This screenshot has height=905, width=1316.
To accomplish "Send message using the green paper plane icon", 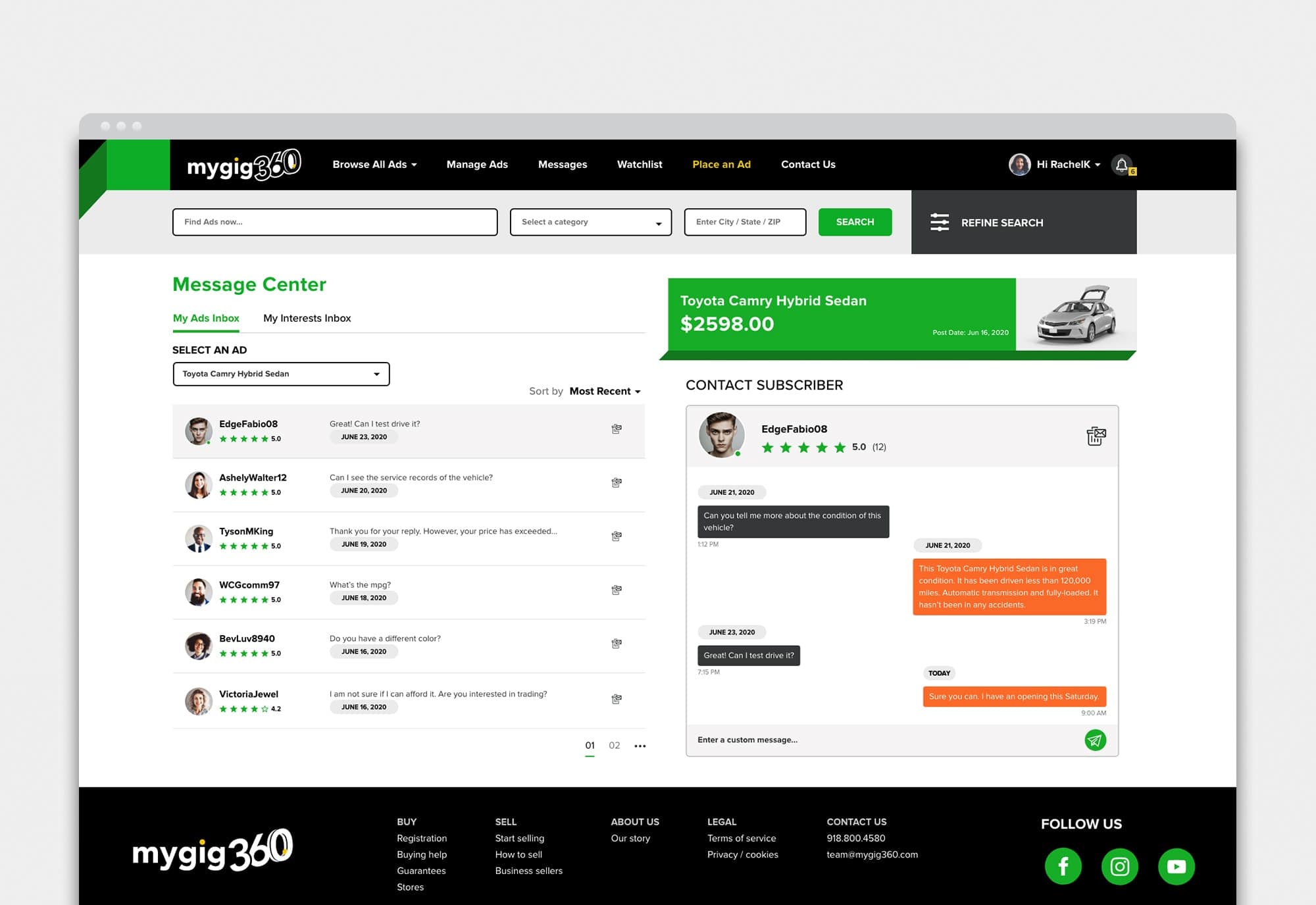I will (x=1094, y=740).
